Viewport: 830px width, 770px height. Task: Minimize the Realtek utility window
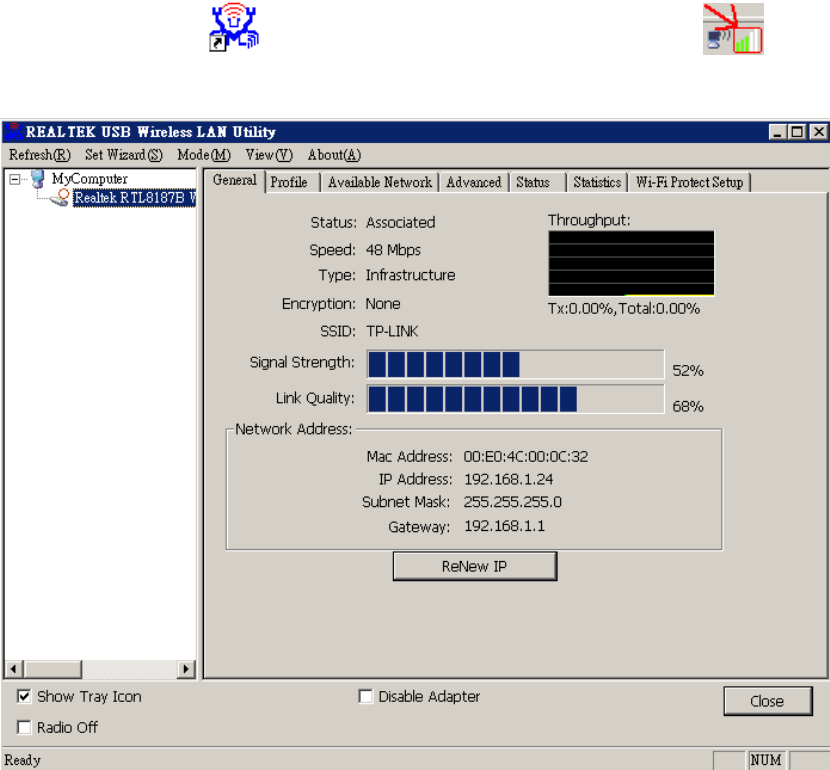coord(777,132)
